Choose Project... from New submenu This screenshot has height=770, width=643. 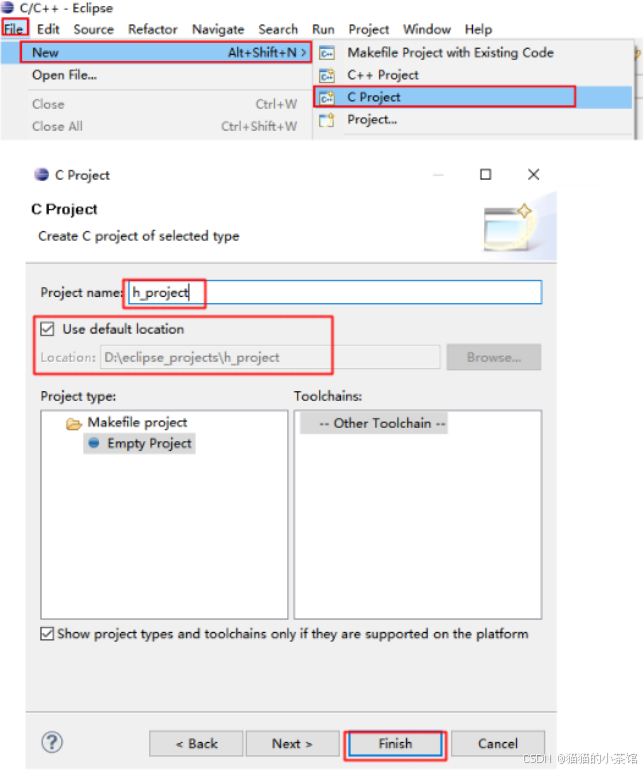[372, 119]
